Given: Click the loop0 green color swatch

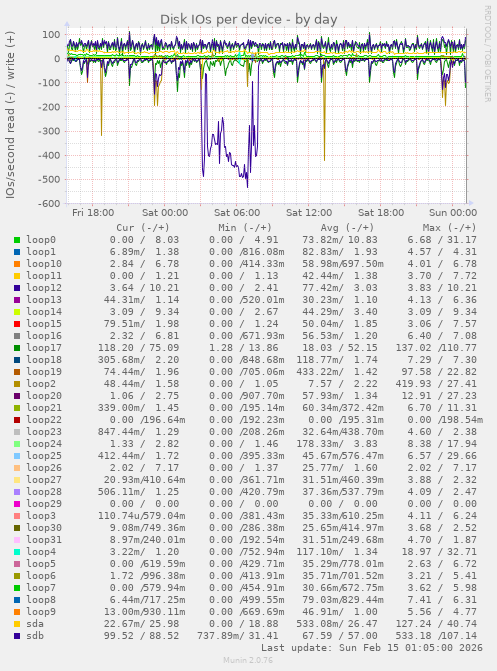Looking at the screenshot, I should click(17, 240).
